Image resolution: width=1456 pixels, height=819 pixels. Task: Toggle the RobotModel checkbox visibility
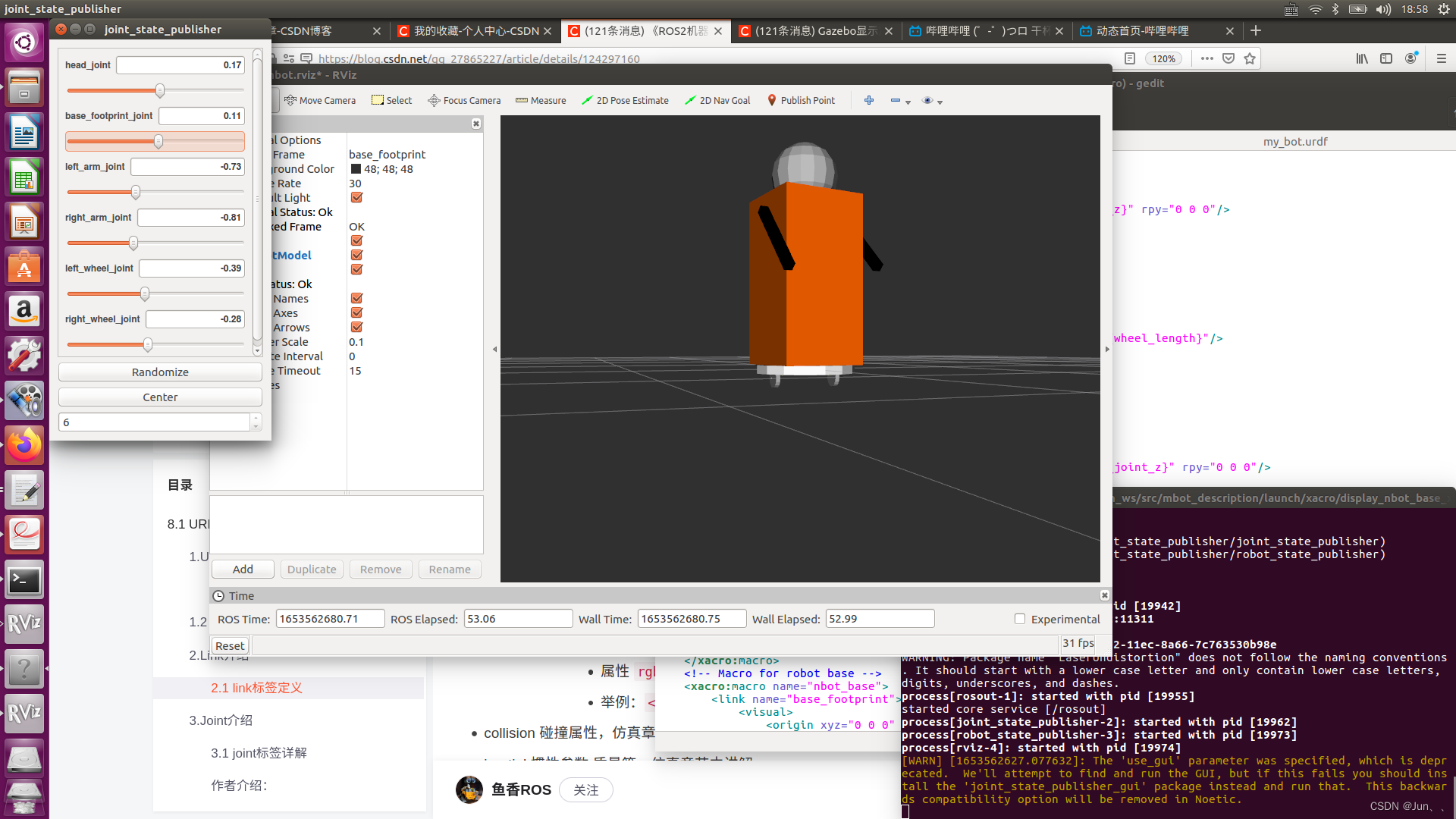(356, 254)
